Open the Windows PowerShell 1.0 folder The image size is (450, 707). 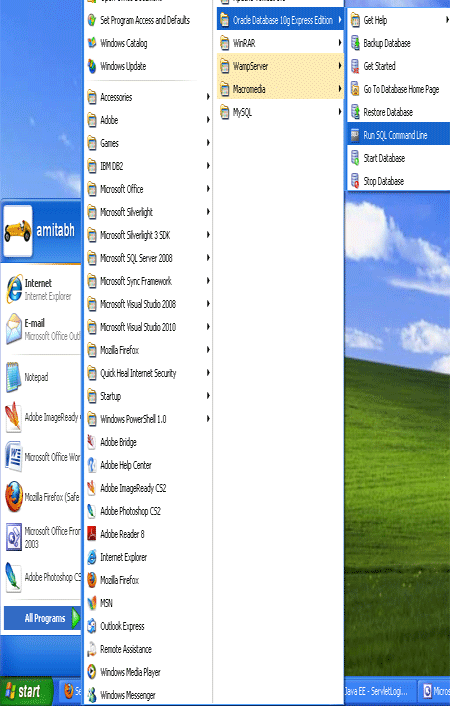click(x=148, y=419)
